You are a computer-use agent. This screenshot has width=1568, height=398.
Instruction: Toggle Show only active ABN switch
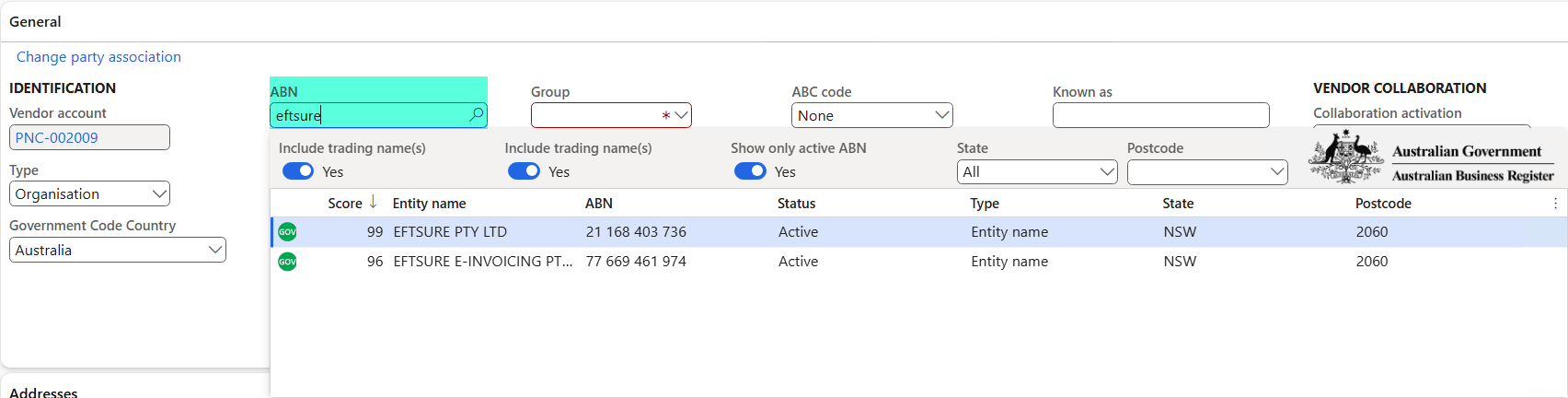point(750,171)
